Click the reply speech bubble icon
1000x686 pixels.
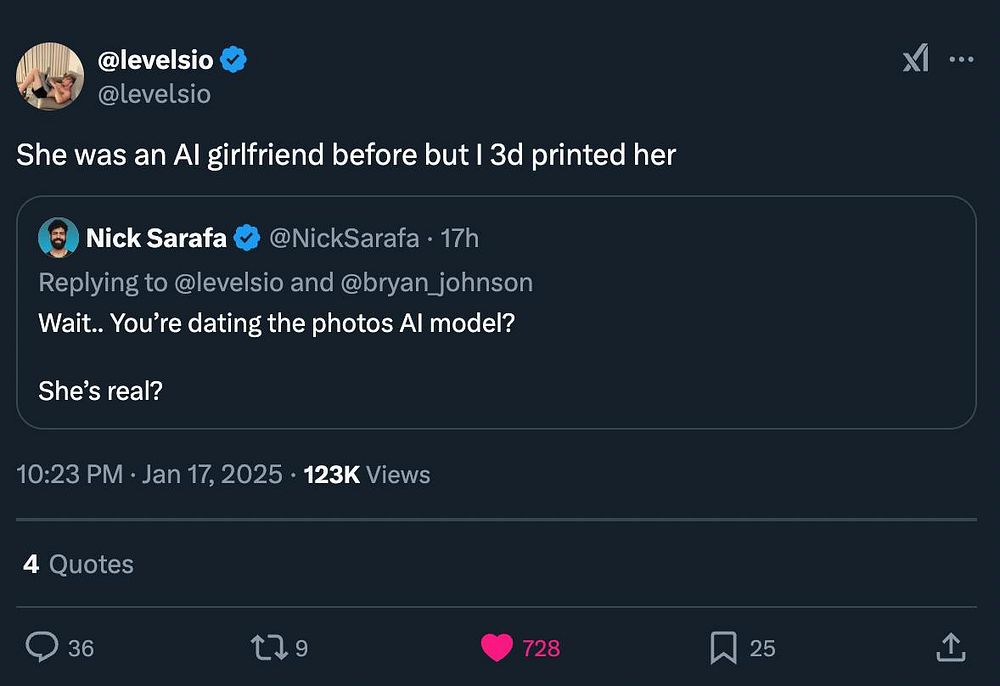click(x=41, y=648)
